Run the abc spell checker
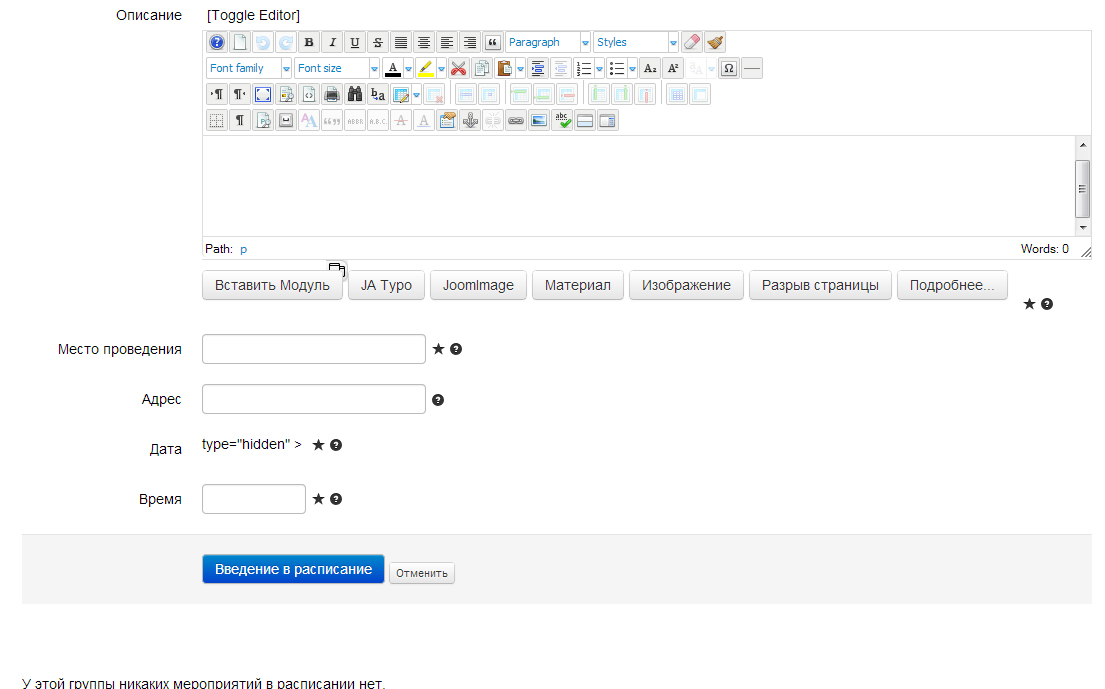This screenshot has width=1105, height=689. coord(562,120)
